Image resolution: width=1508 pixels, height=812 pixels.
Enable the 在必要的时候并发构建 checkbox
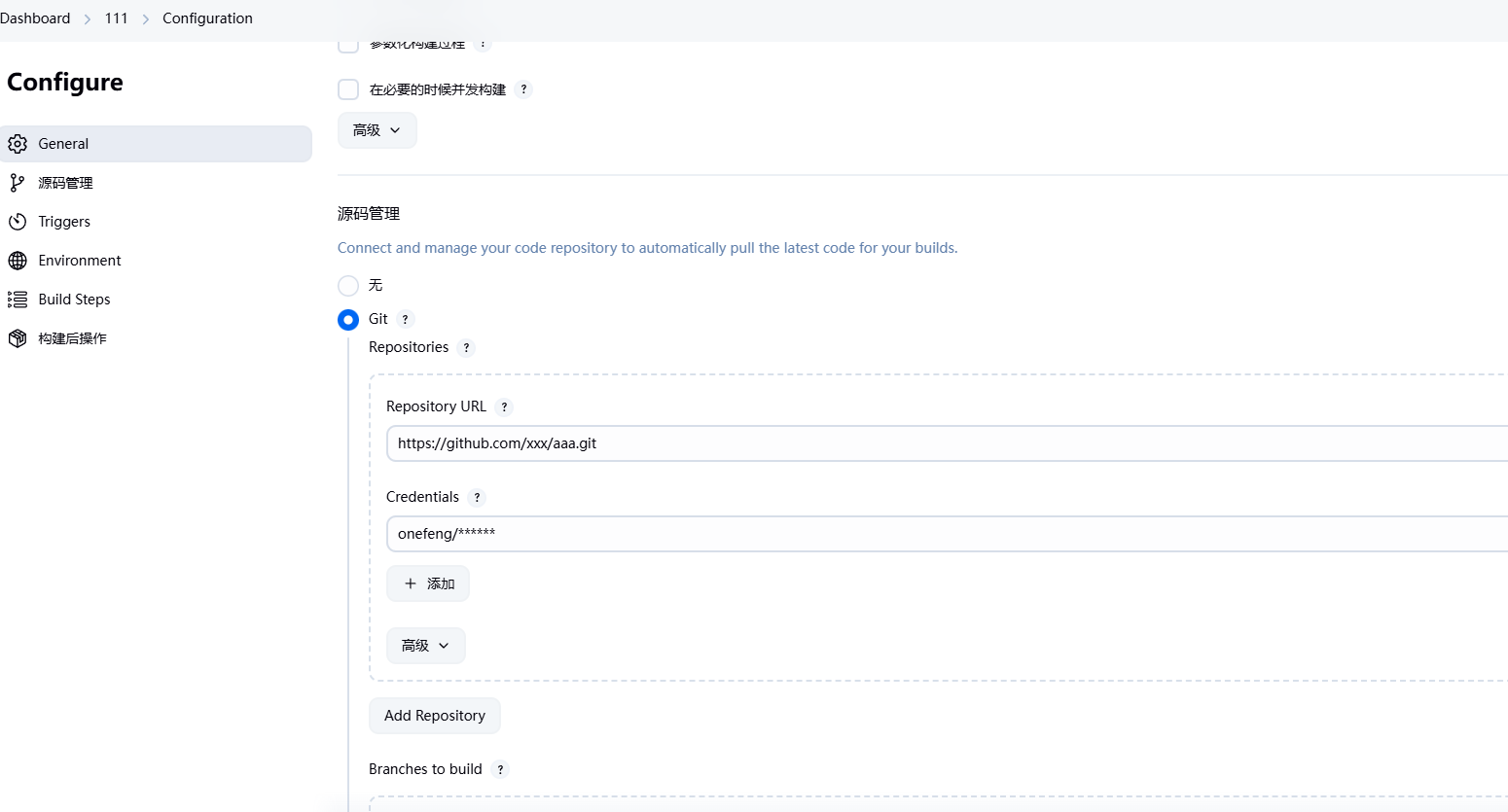pyautogui.click(x=348, y=89)
